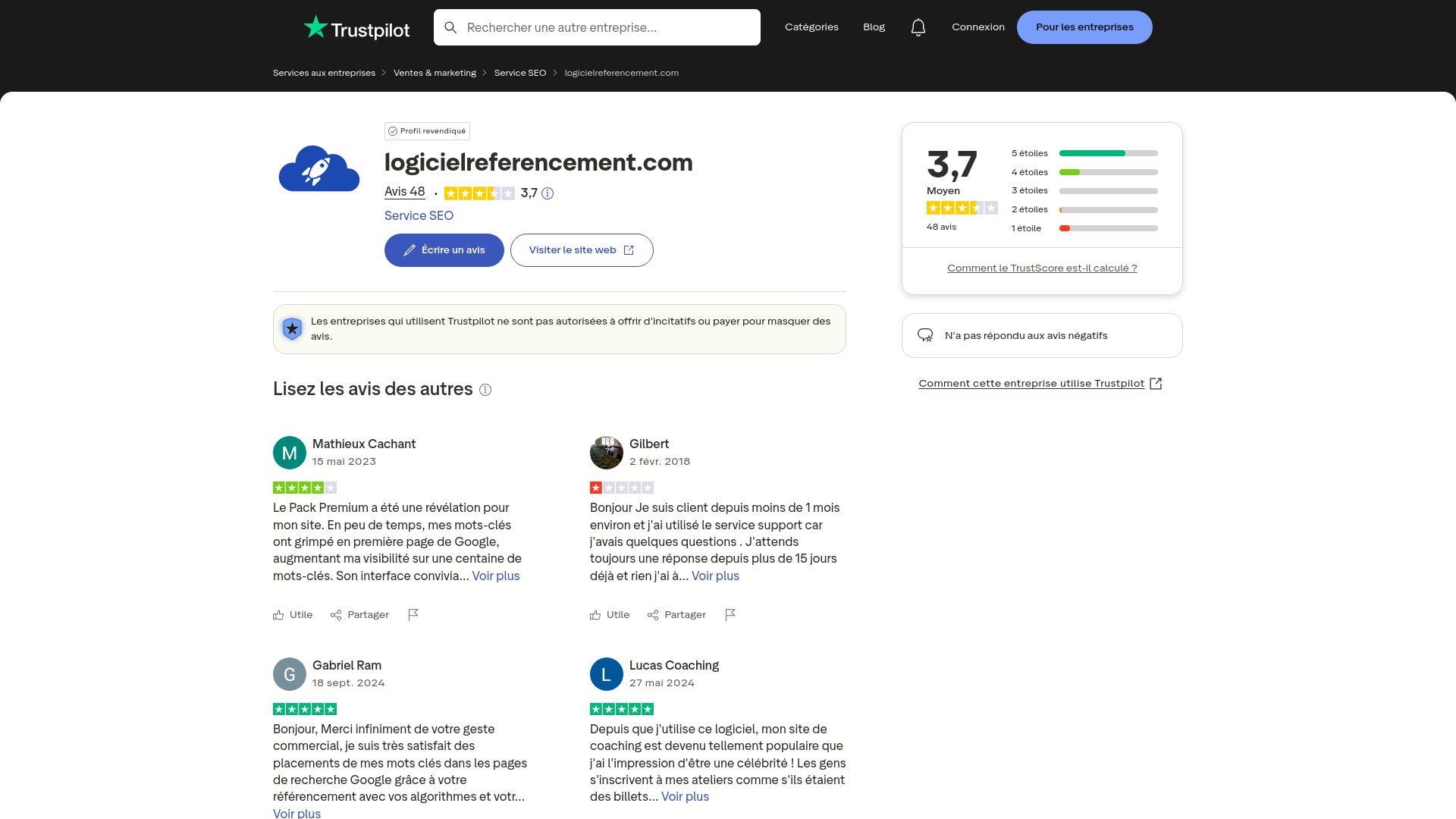Click the info icon next to Lisez les avis des autres

(485, 390)
